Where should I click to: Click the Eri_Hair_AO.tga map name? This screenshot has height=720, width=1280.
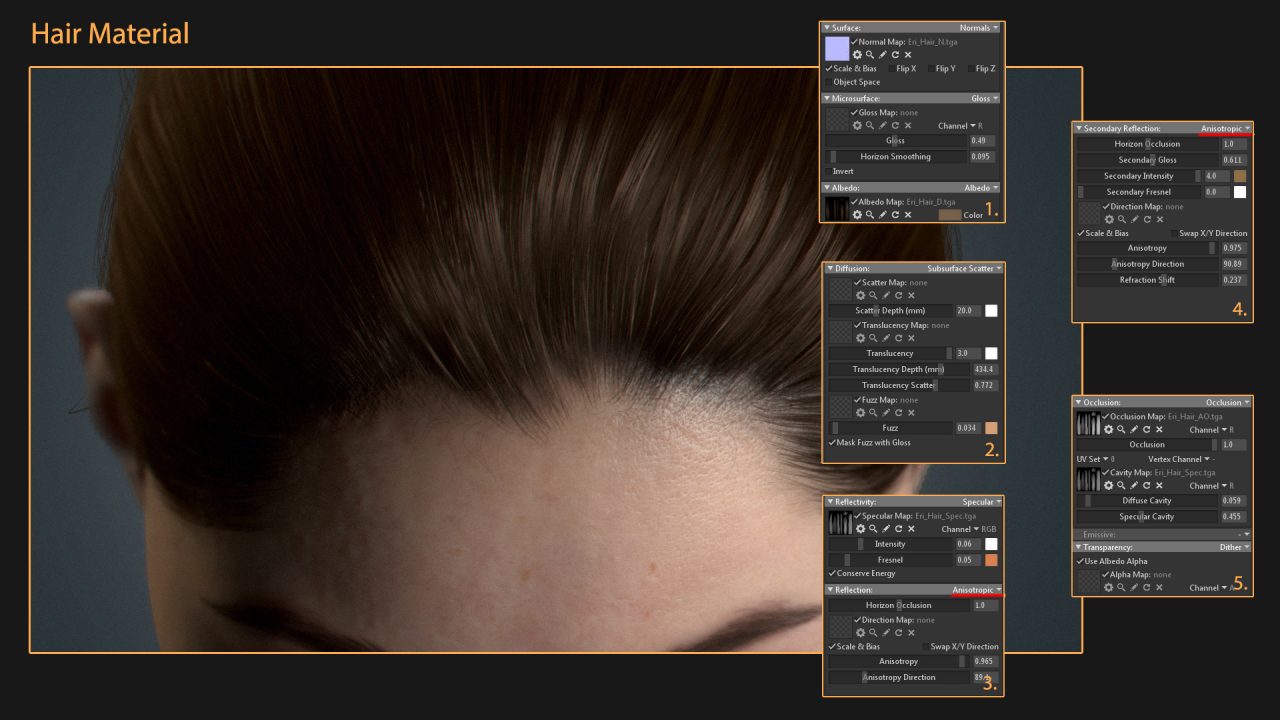[x=1197, y=417]
